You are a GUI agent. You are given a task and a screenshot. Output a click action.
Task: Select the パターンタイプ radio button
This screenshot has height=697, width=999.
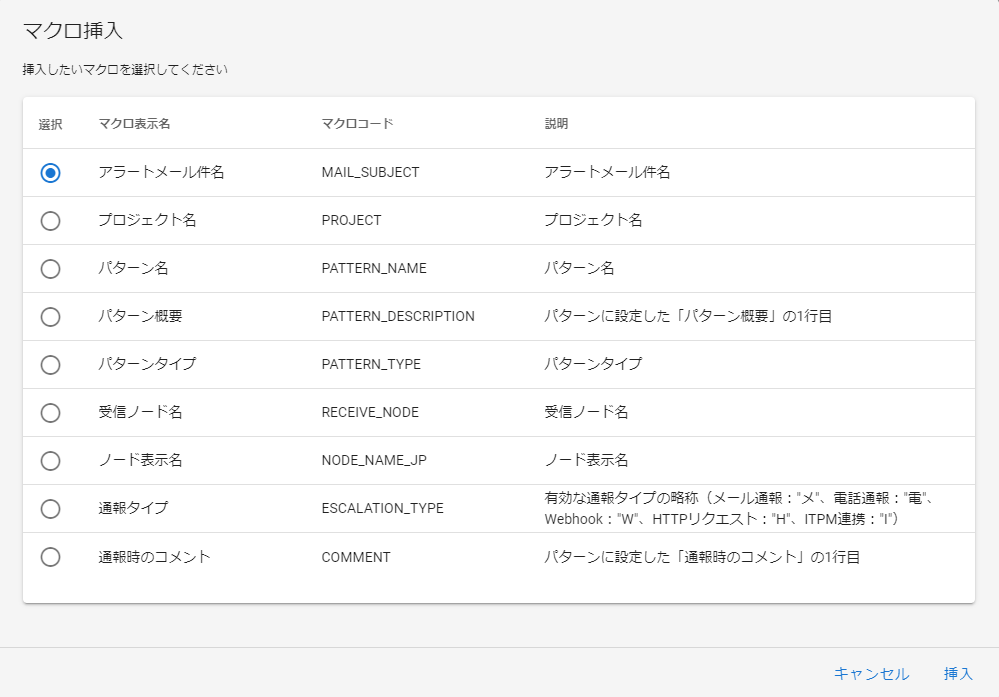[51, 364]
